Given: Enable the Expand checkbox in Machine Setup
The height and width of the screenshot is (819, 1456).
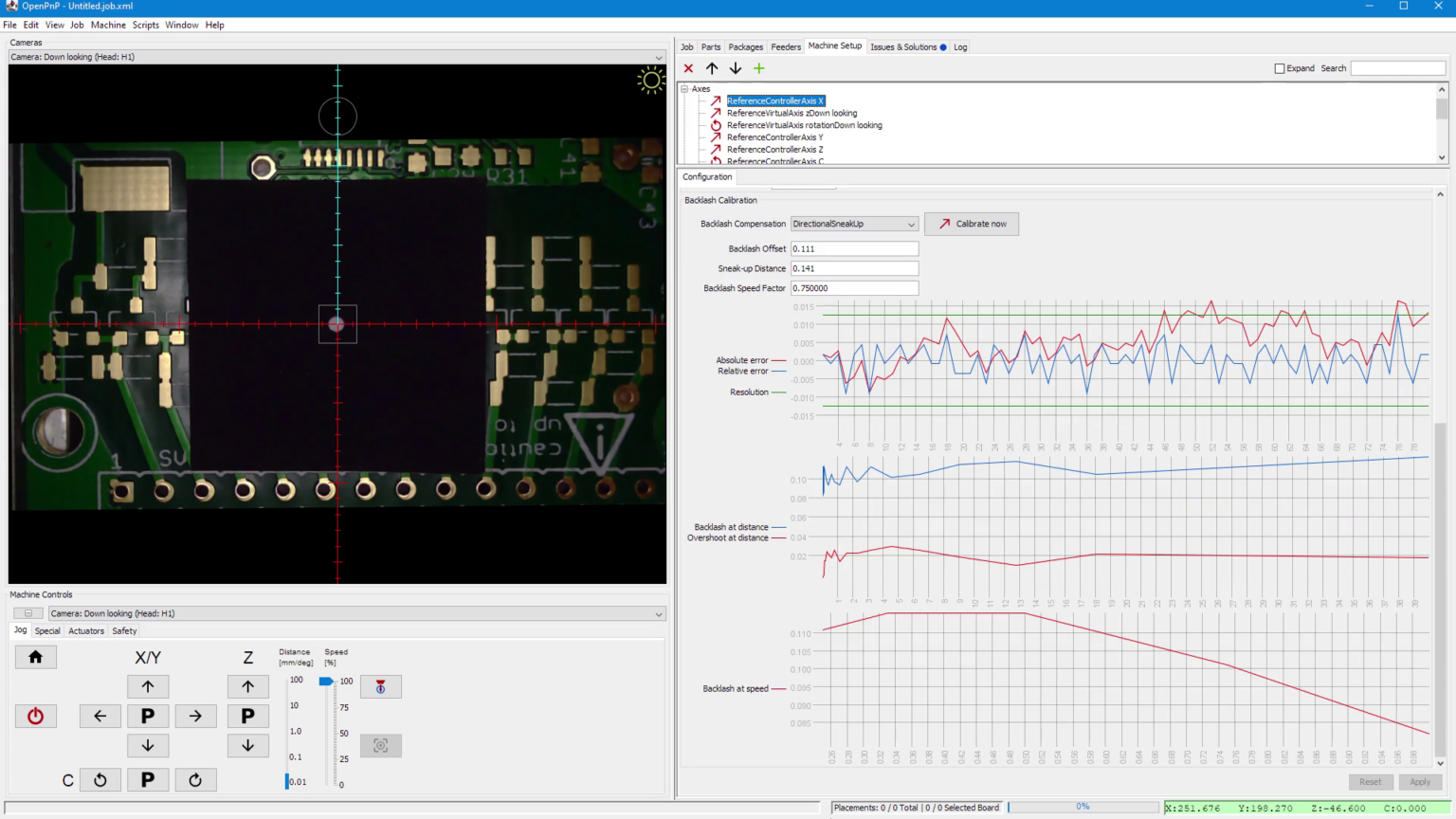Looking at the screenshot, I should pyautogui.click(x=1279, y=67).
